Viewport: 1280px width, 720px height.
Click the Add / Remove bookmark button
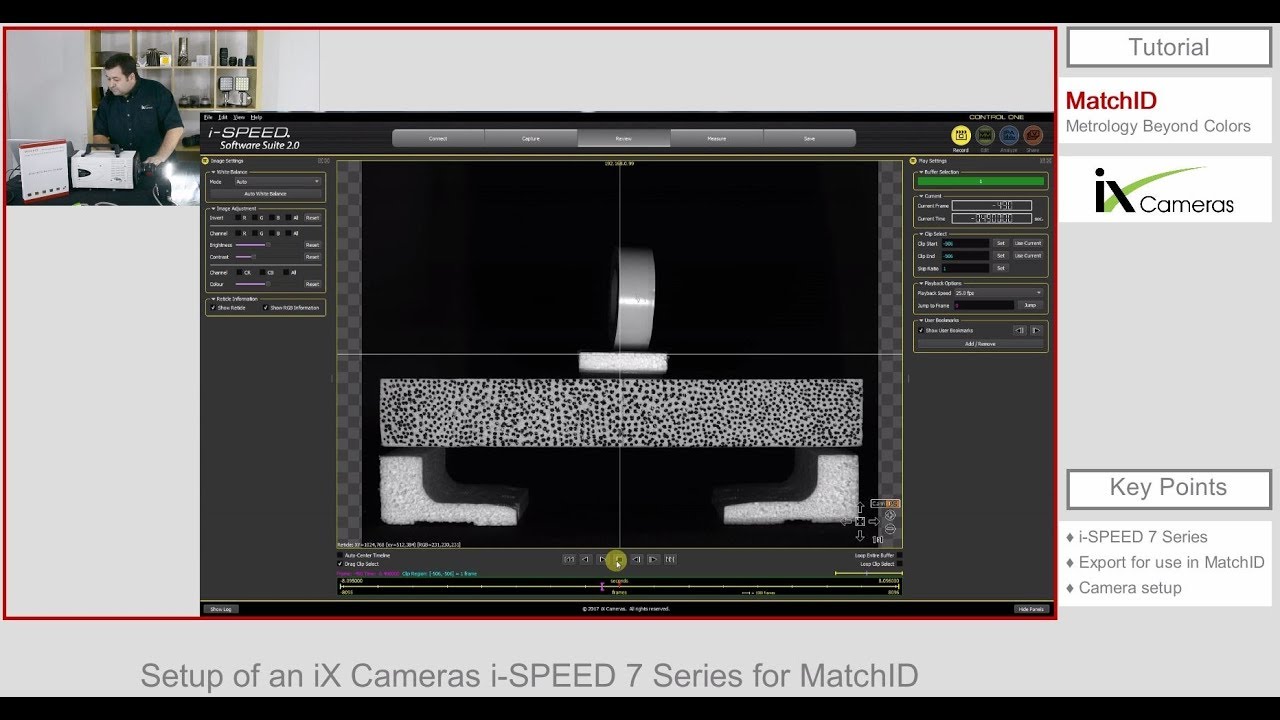coord(980,343)
